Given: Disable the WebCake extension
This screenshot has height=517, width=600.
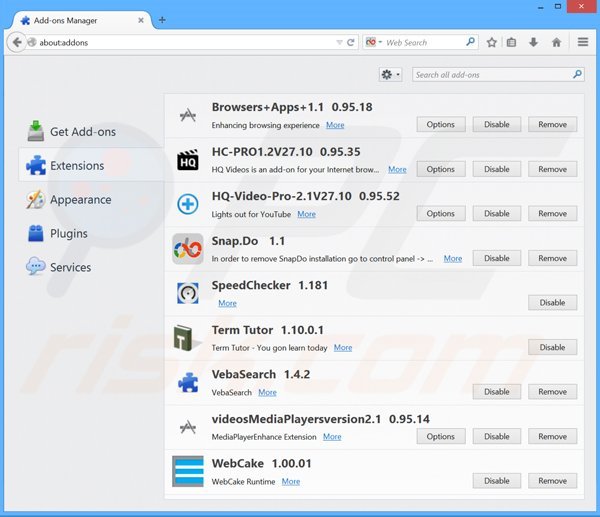Looking at the screenshot, I should (497, 481).
